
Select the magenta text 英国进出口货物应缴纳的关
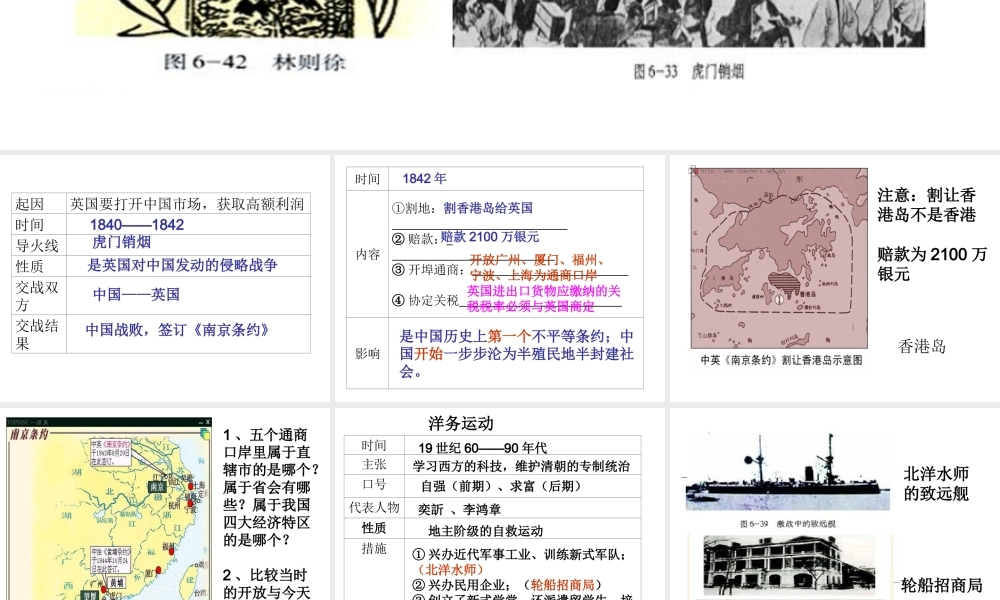click(x=543, y=291)
